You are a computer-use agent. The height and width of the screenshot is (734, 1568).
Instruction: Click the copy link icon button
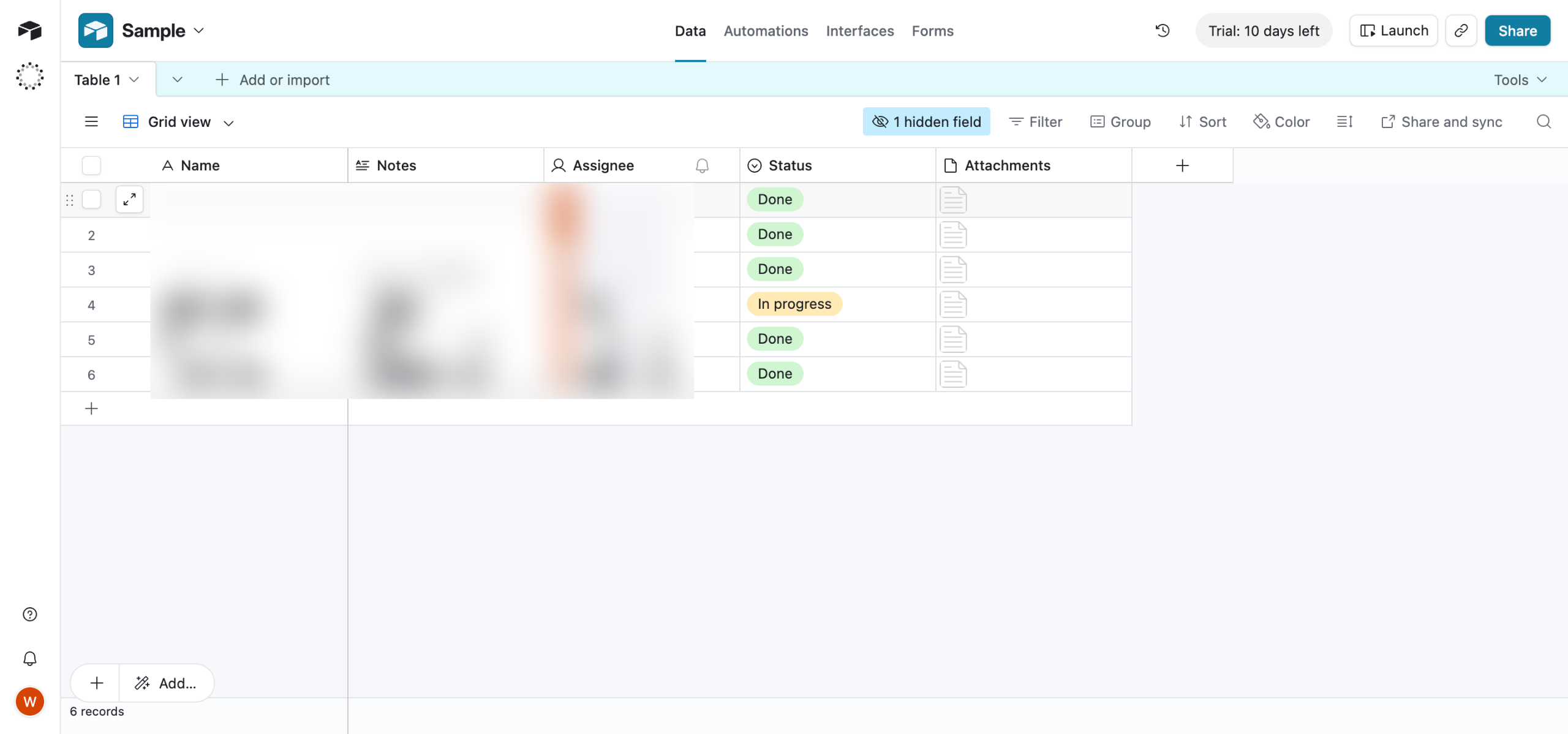[1461, 31]
